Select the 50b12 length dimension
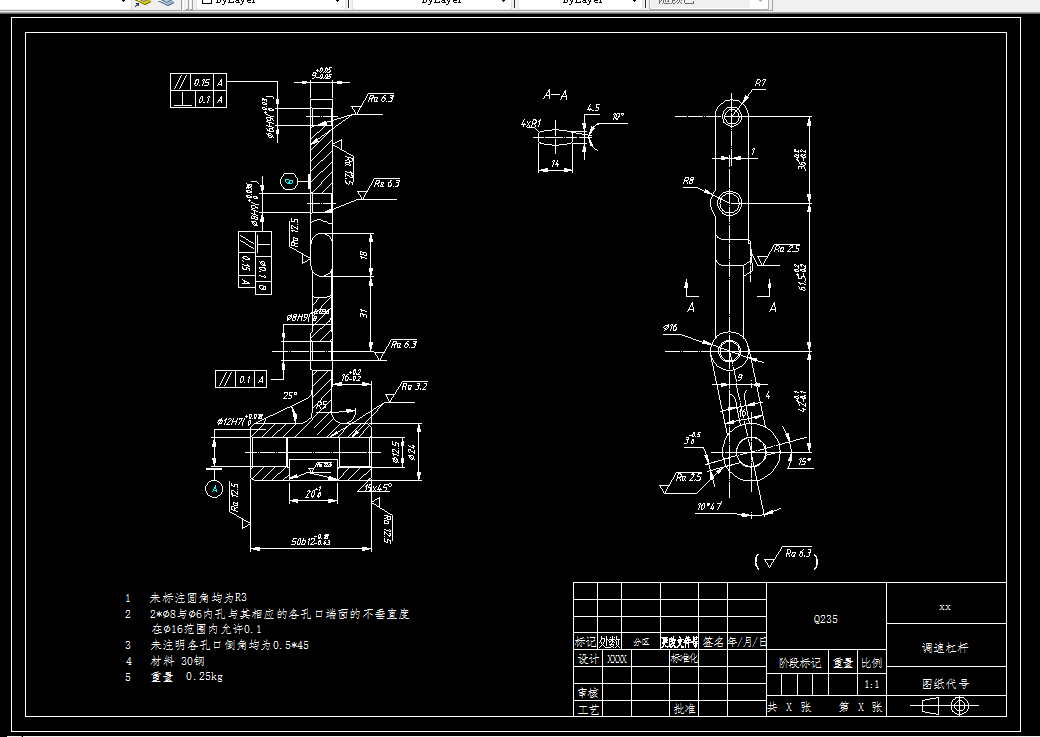This screenshot has height=737, width=1040. [310, 541]
